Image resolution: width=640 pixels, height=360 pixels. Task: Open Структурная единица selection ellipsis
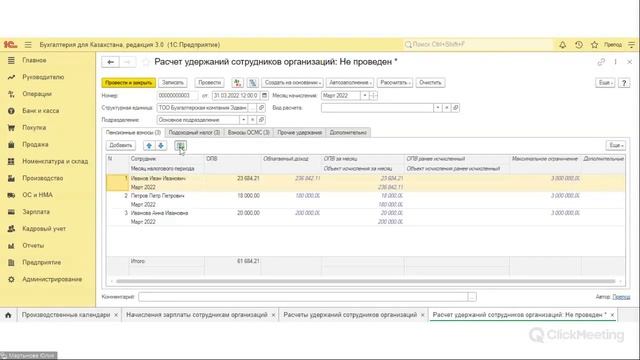tap(253, 108)
